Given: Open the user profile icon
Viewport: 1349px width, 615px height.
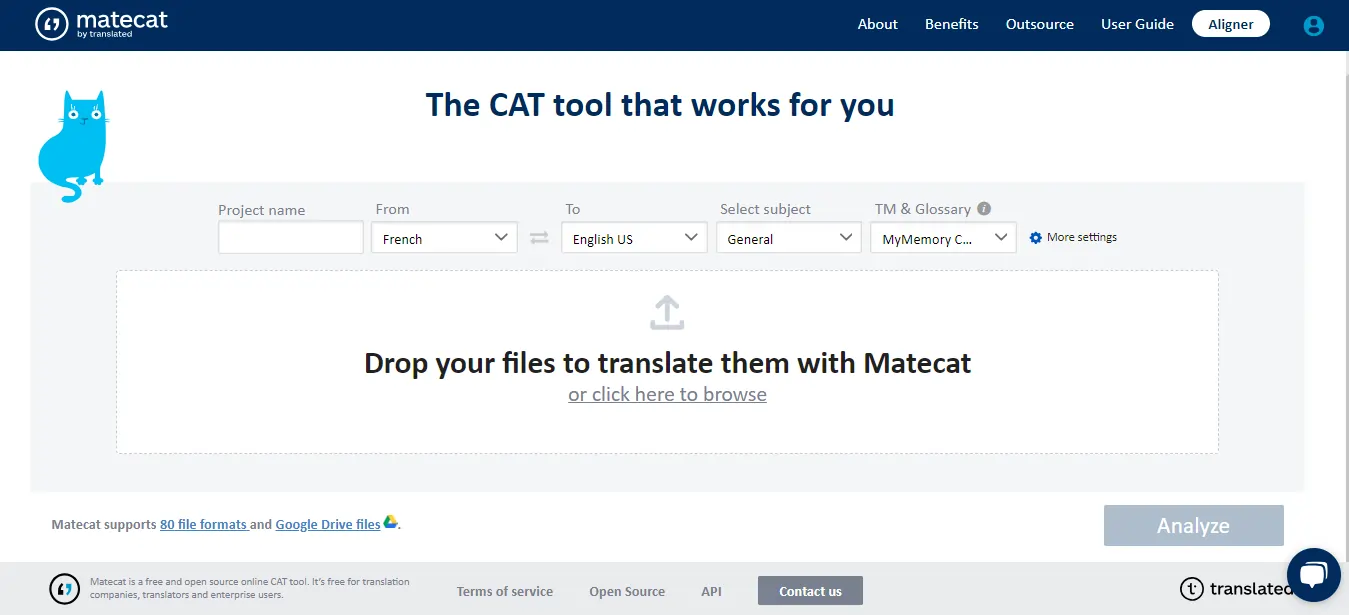Looking at the screenshot, I should pyautogui.click(x=1313, y=25).
